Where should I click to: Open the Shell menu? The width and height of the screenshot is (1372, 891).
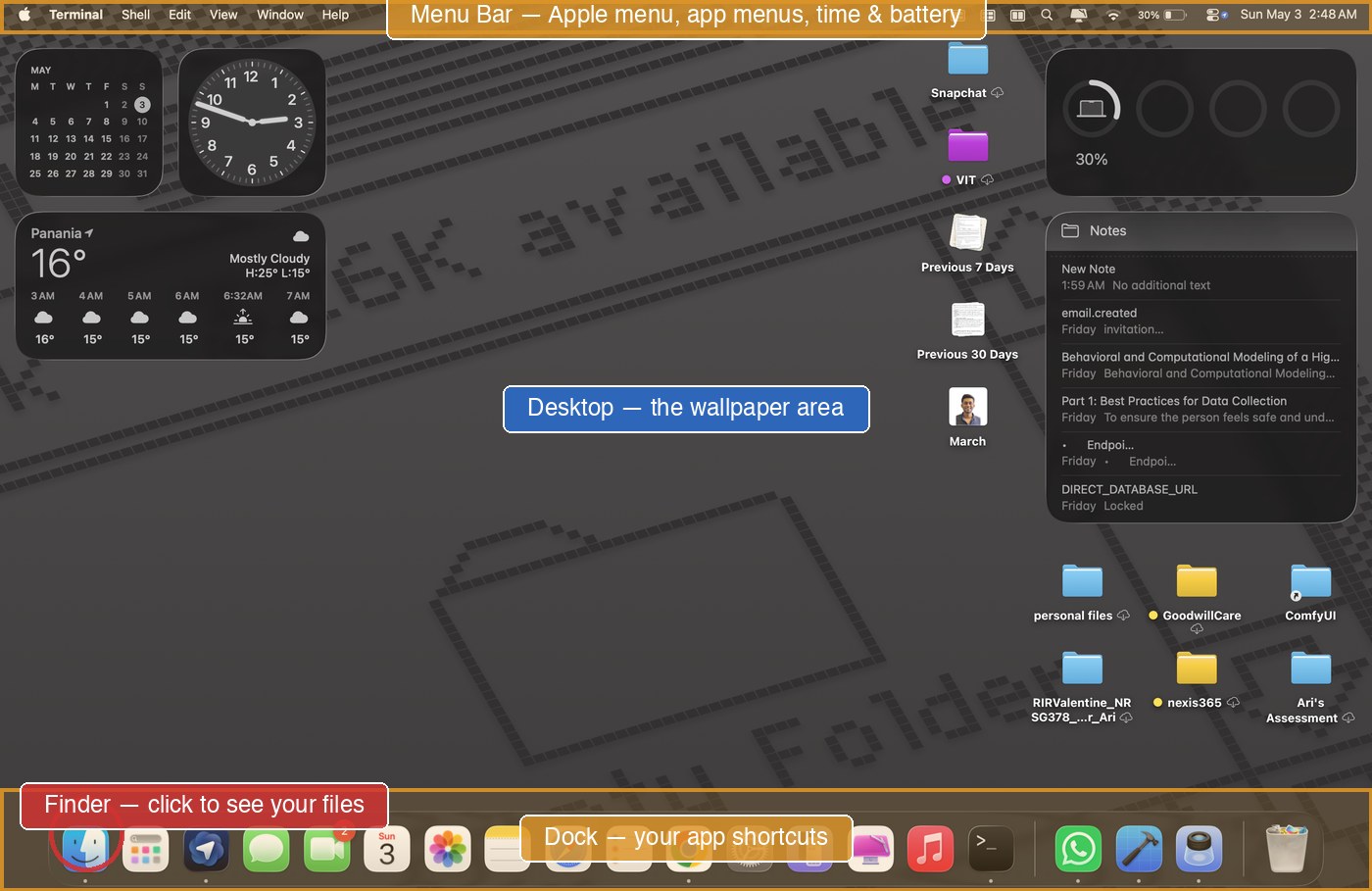(135, 15)
